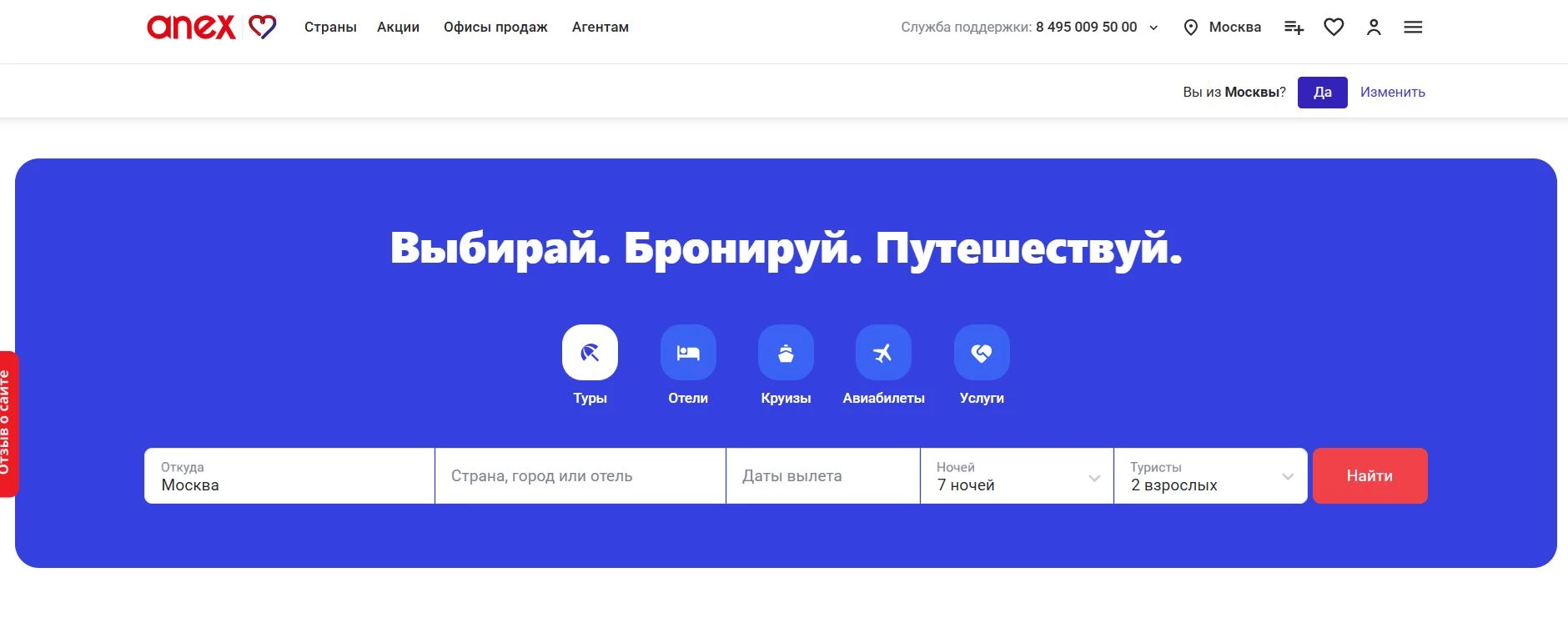1568x633 pixels.
Task: Click the Авиабилеты label
Action: [883, 399]
